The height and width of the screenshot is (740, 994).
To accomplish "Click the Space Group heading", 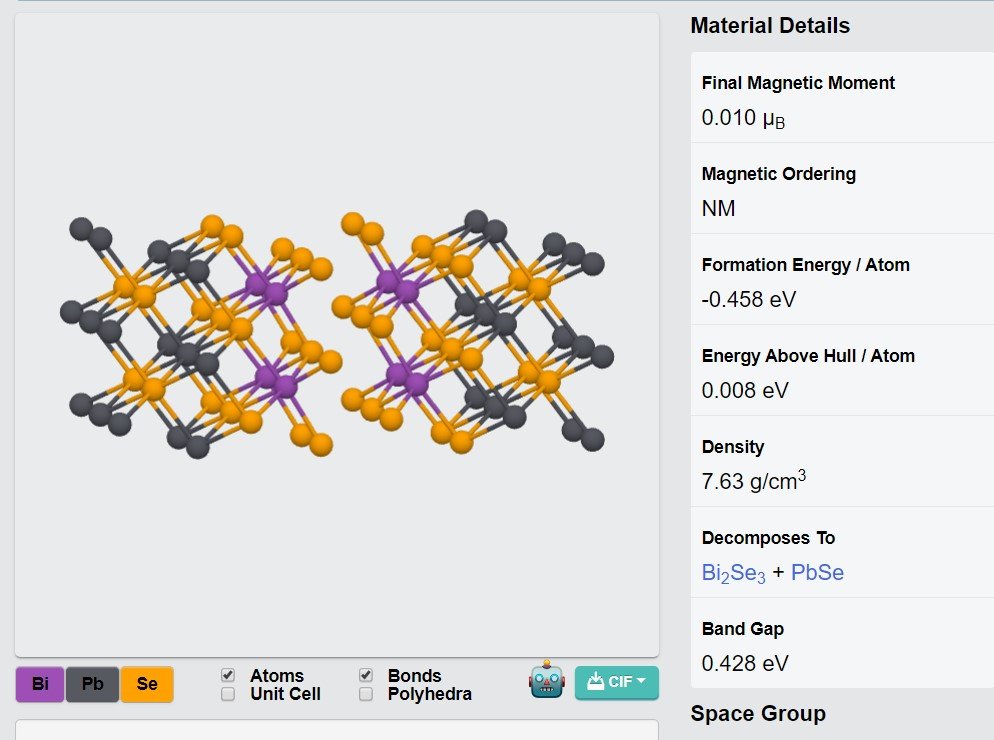I will tap(758, 713).
